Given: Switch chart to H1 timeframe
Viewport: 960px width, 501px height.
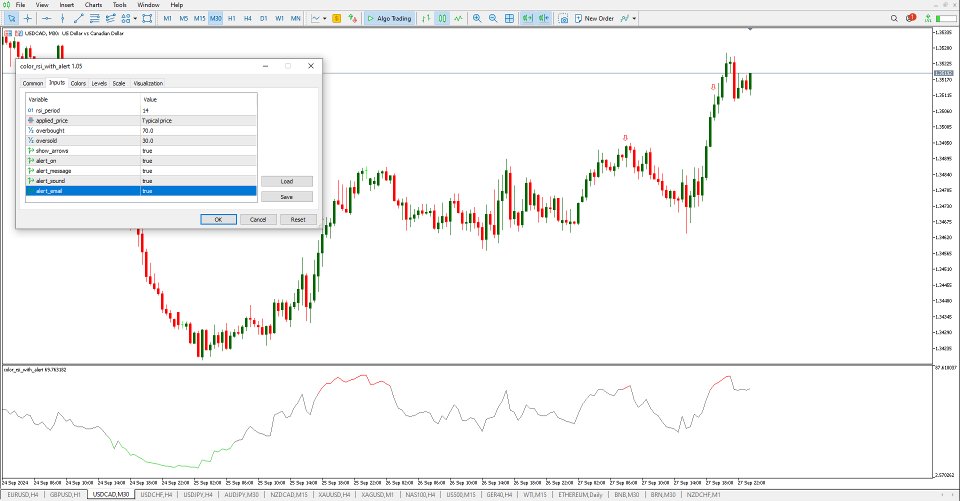Looking at the screenshot, I should coord(231,18).
